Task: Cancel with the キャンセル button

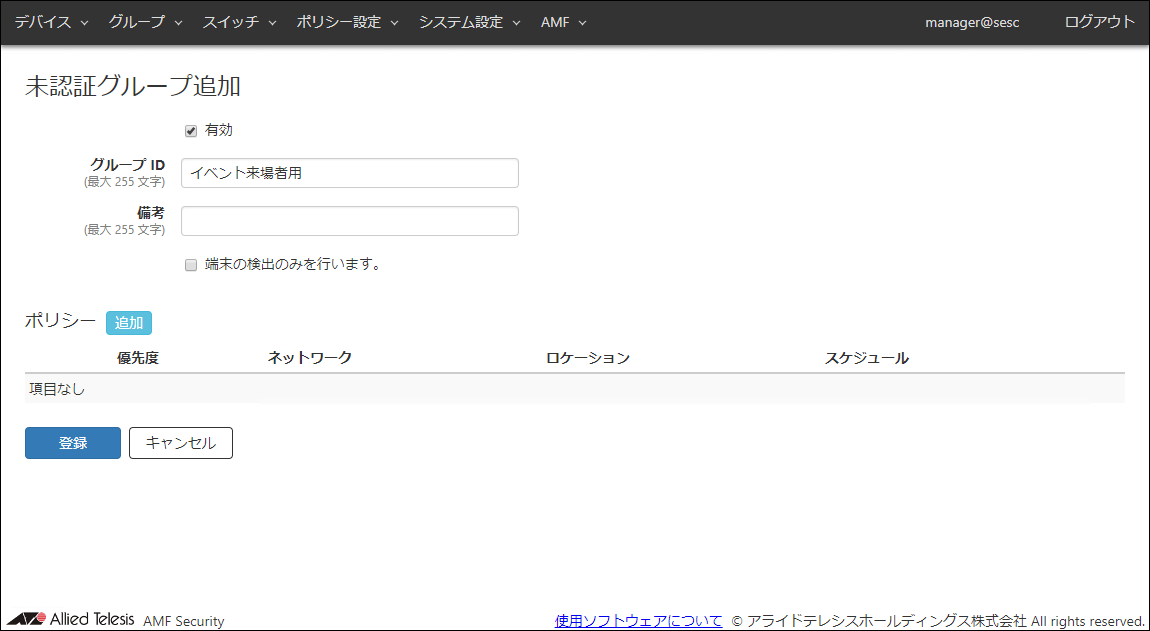Action: pyautogui.click(x=181, y=443)
